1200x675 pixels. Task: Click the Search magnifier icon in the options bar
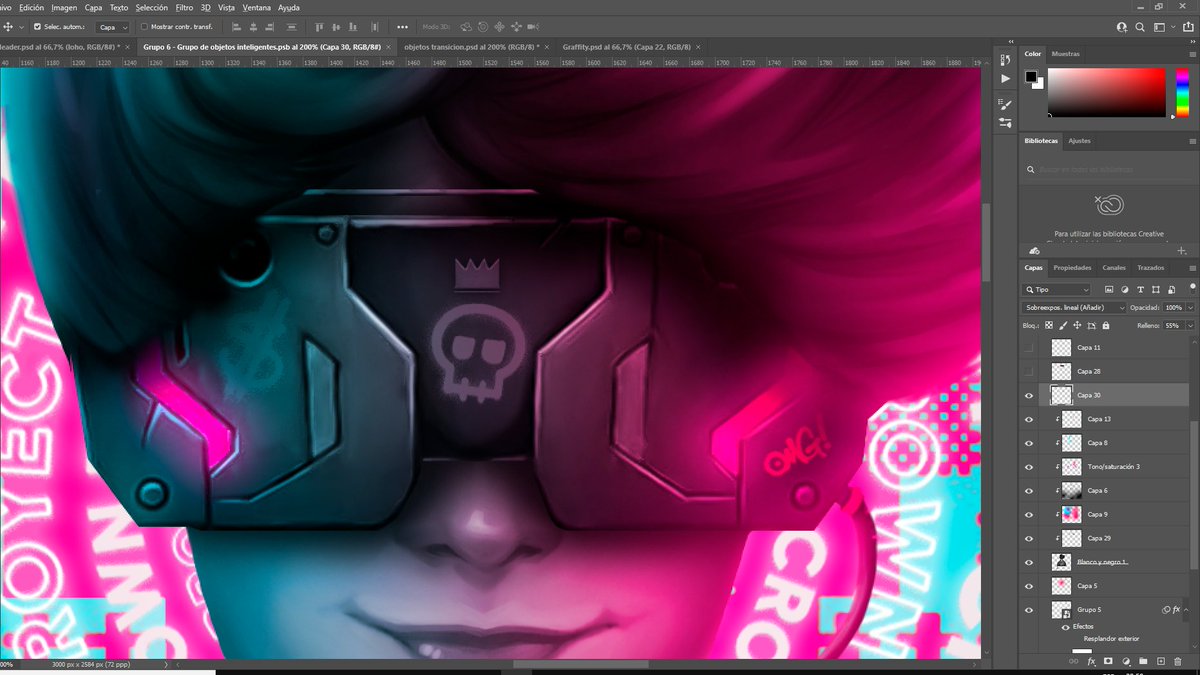(x=1140, y=27)
